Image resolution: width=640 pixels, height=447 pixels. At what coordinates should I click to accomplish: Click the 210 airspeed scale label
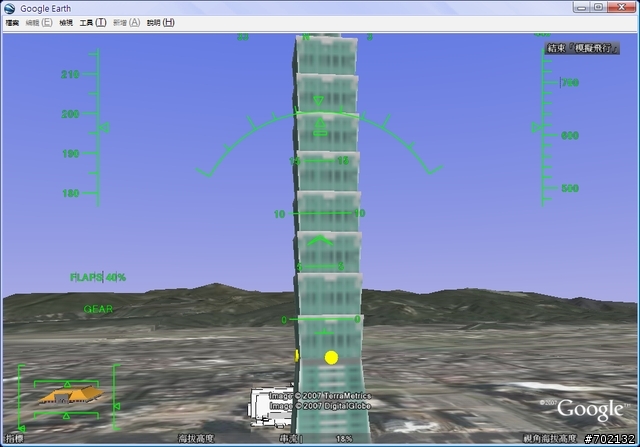pyautogui.click(x=70, y=74)
